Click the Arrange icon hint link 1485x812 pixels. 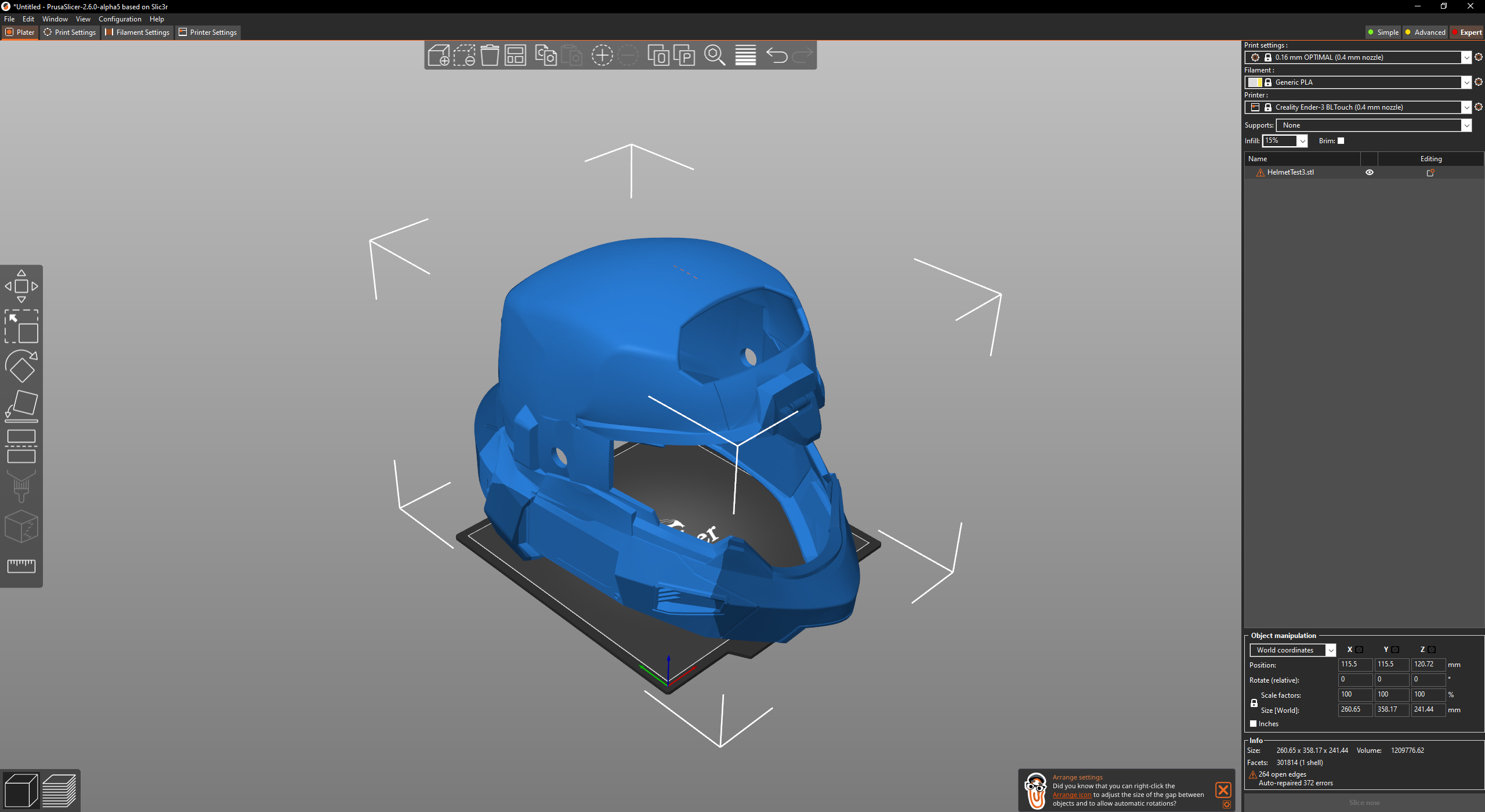click(x=1071, y=795)
